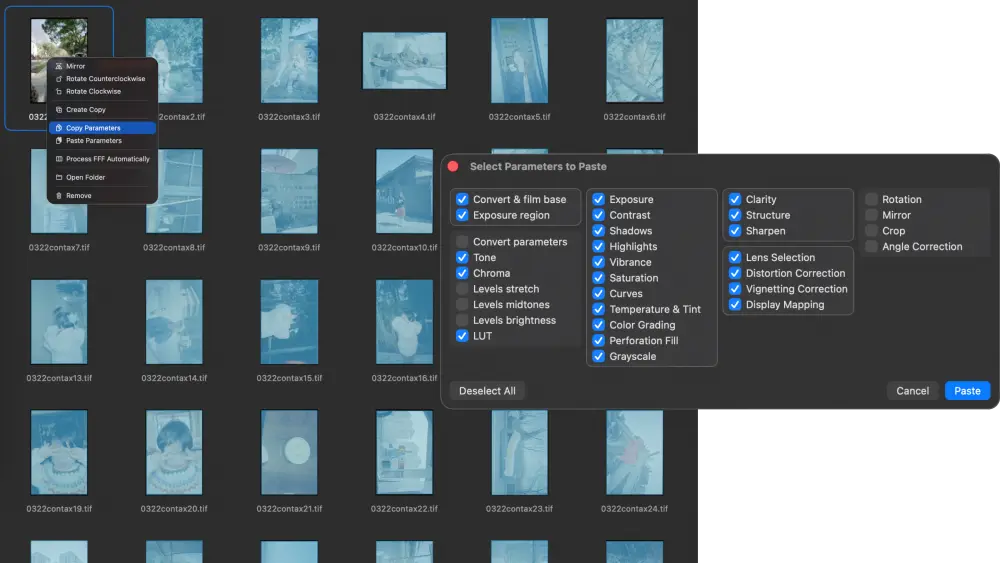Uncheck the Sharpen checkbox

[735, 231]
